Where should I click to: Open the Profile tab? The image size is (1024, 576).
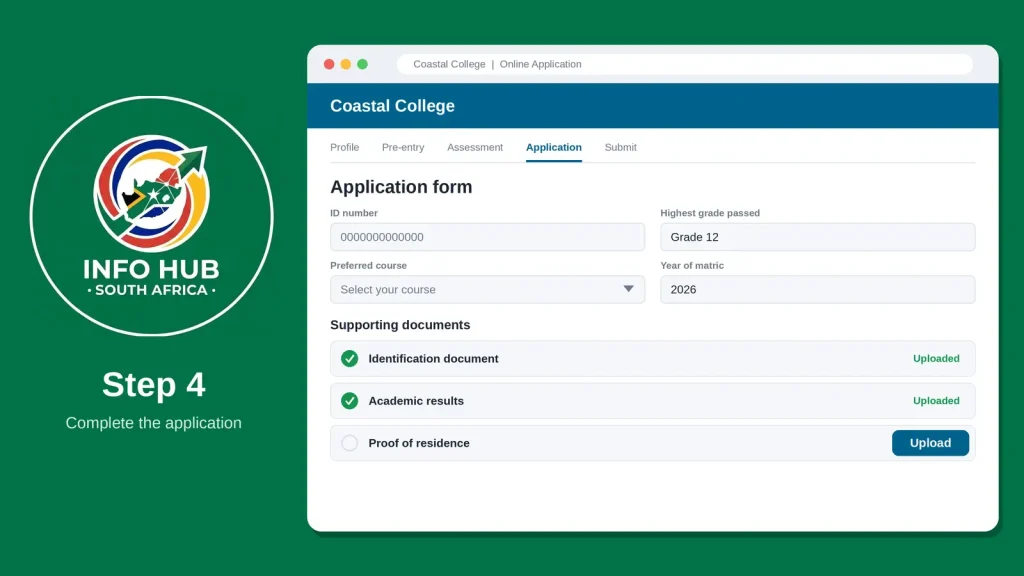point(344,148)
